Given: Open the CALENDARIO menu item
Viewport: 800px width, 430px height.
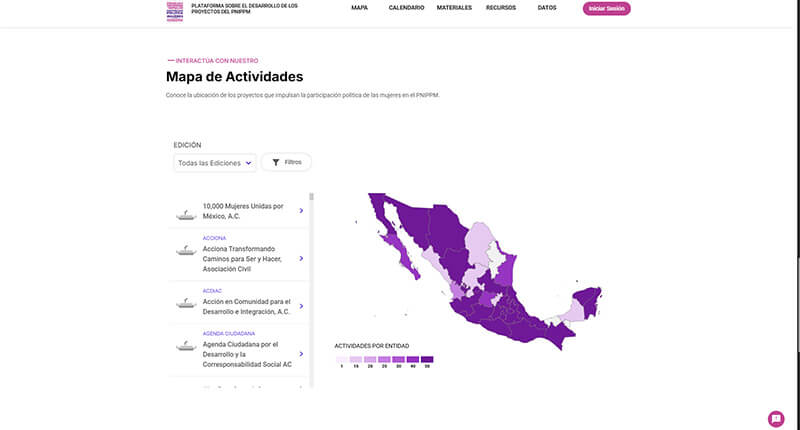Looking at the screenshot, I should point(406,8).
